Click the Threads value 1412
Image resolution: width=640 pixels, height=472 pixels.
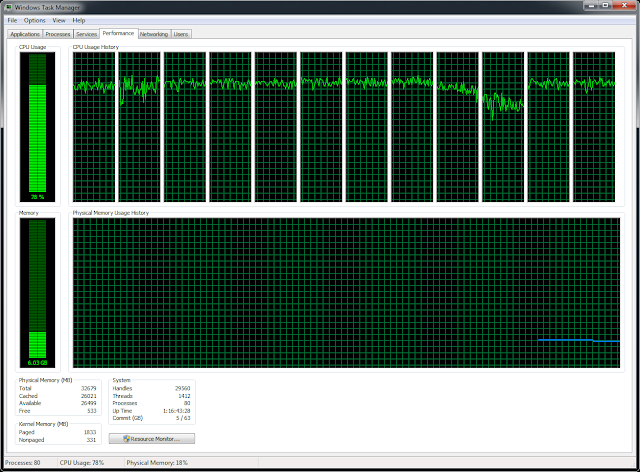click(x=184, y=396)
